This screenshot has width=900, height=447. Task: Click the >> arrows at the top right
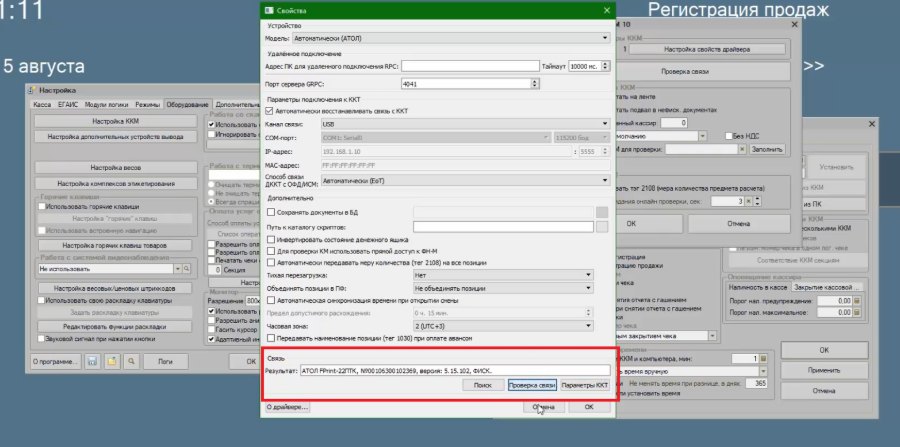pos(813,65)
